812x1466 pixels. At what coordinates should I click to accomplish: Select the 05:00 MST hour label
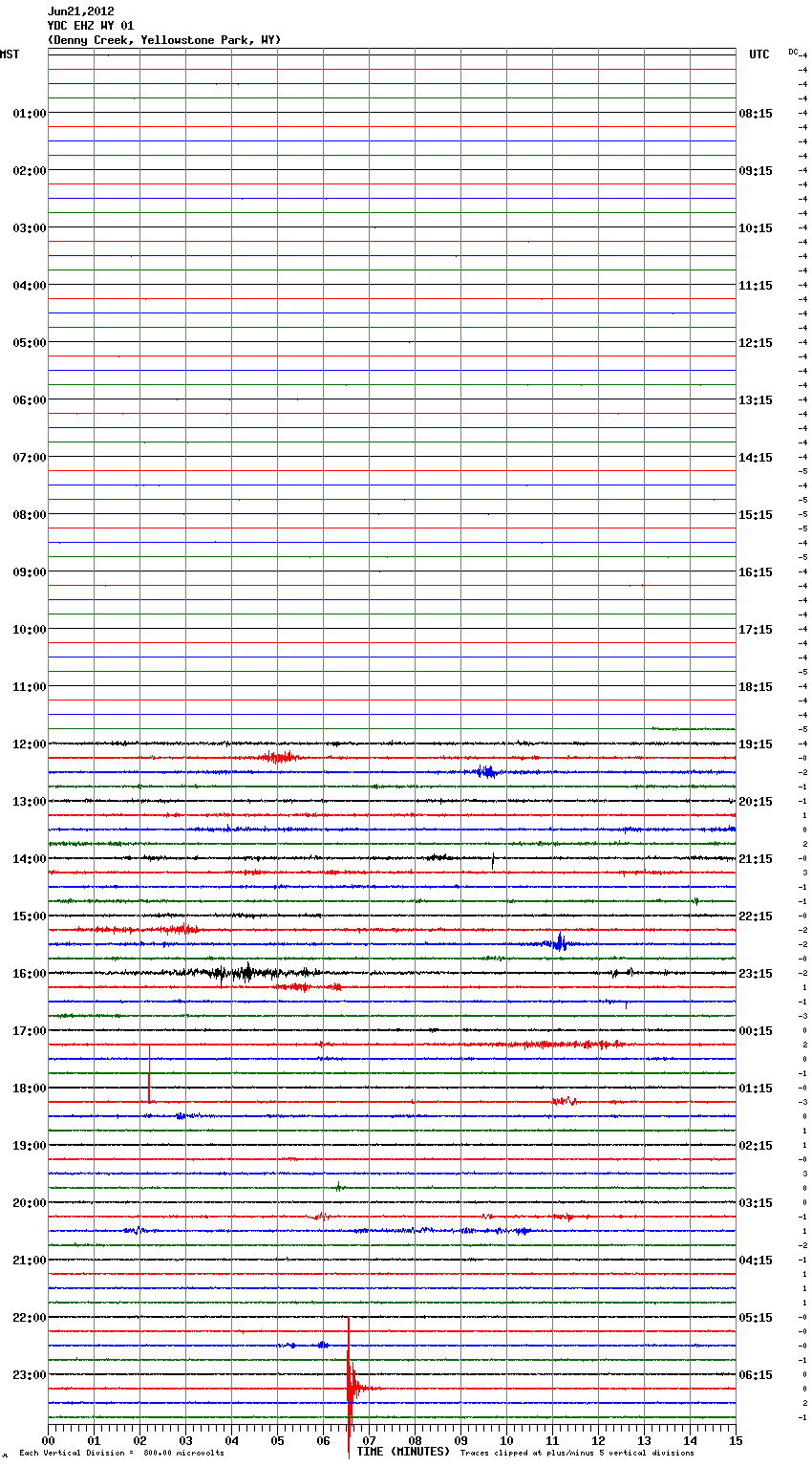(x=29, y=343)
